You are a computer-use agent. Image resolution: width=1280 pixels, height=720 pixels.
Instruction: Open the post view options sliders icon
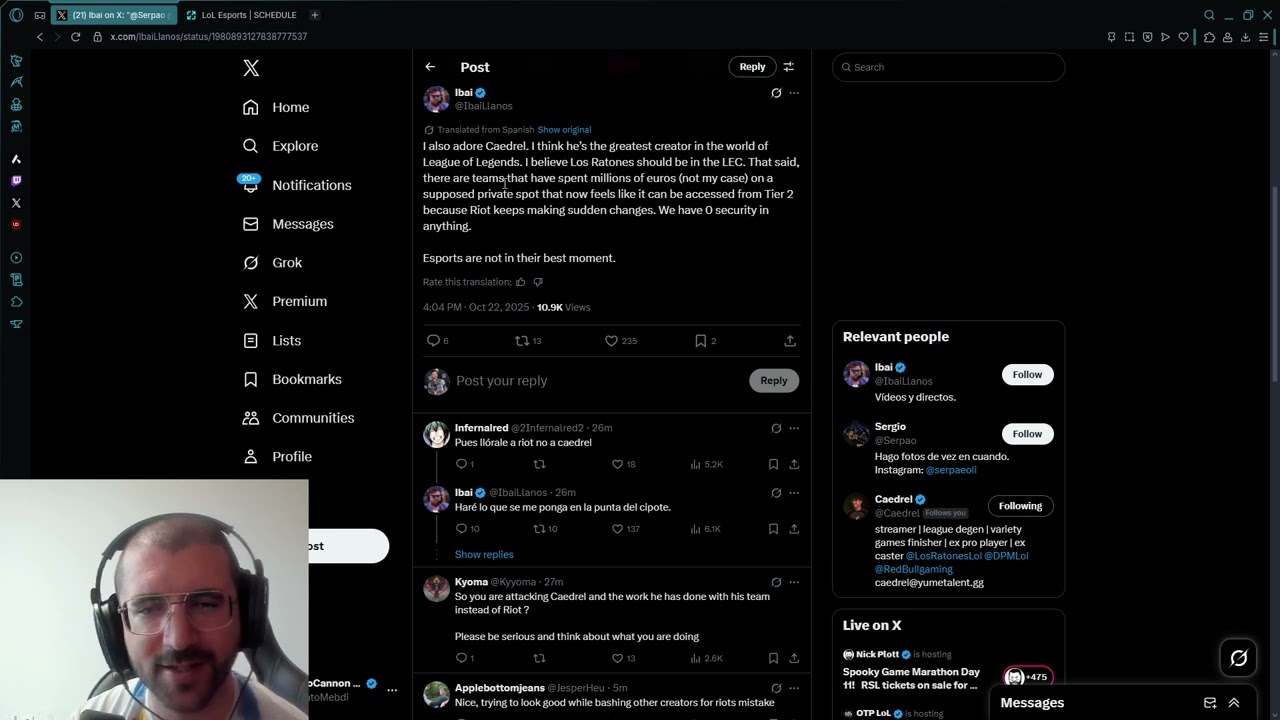(x=789, y=67)
